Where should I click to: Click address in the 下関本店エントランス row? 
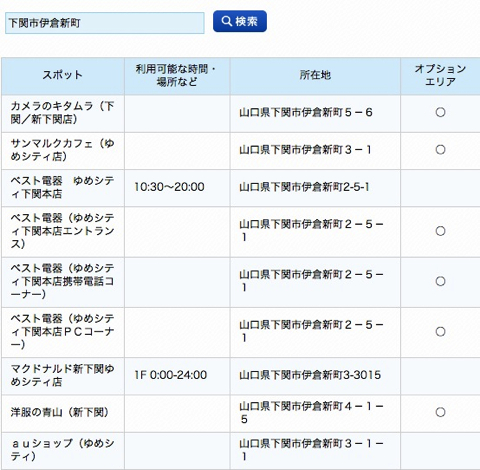pos(311,231)
